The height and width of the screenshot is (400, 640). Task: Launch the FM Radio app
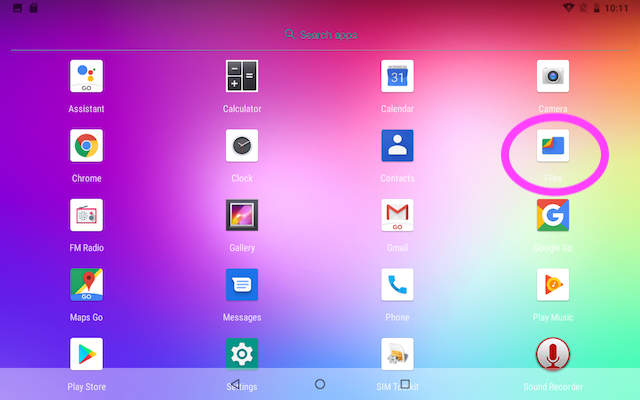86,215
